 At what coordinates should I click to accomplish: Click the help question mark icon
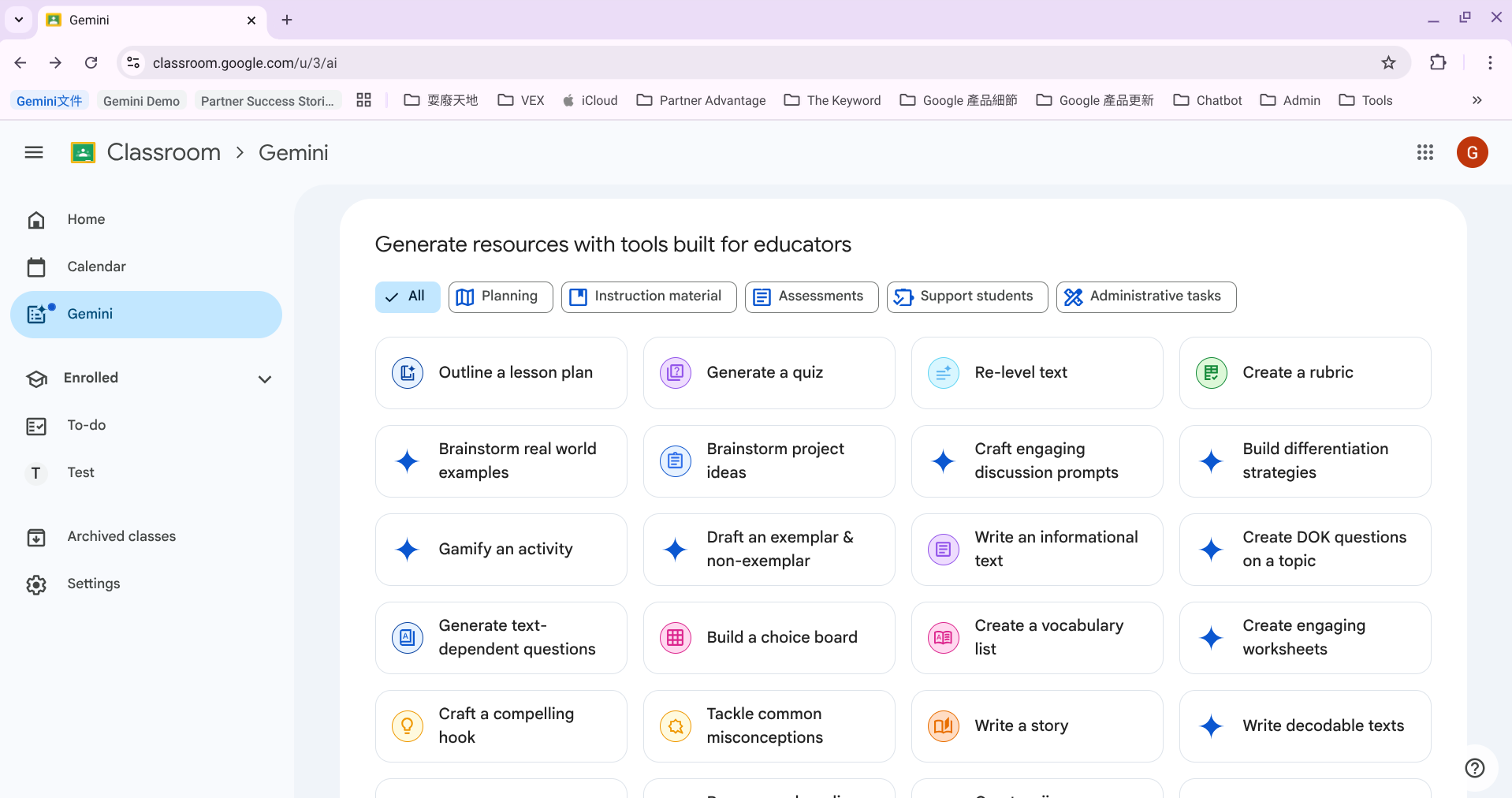(1474, 768)
